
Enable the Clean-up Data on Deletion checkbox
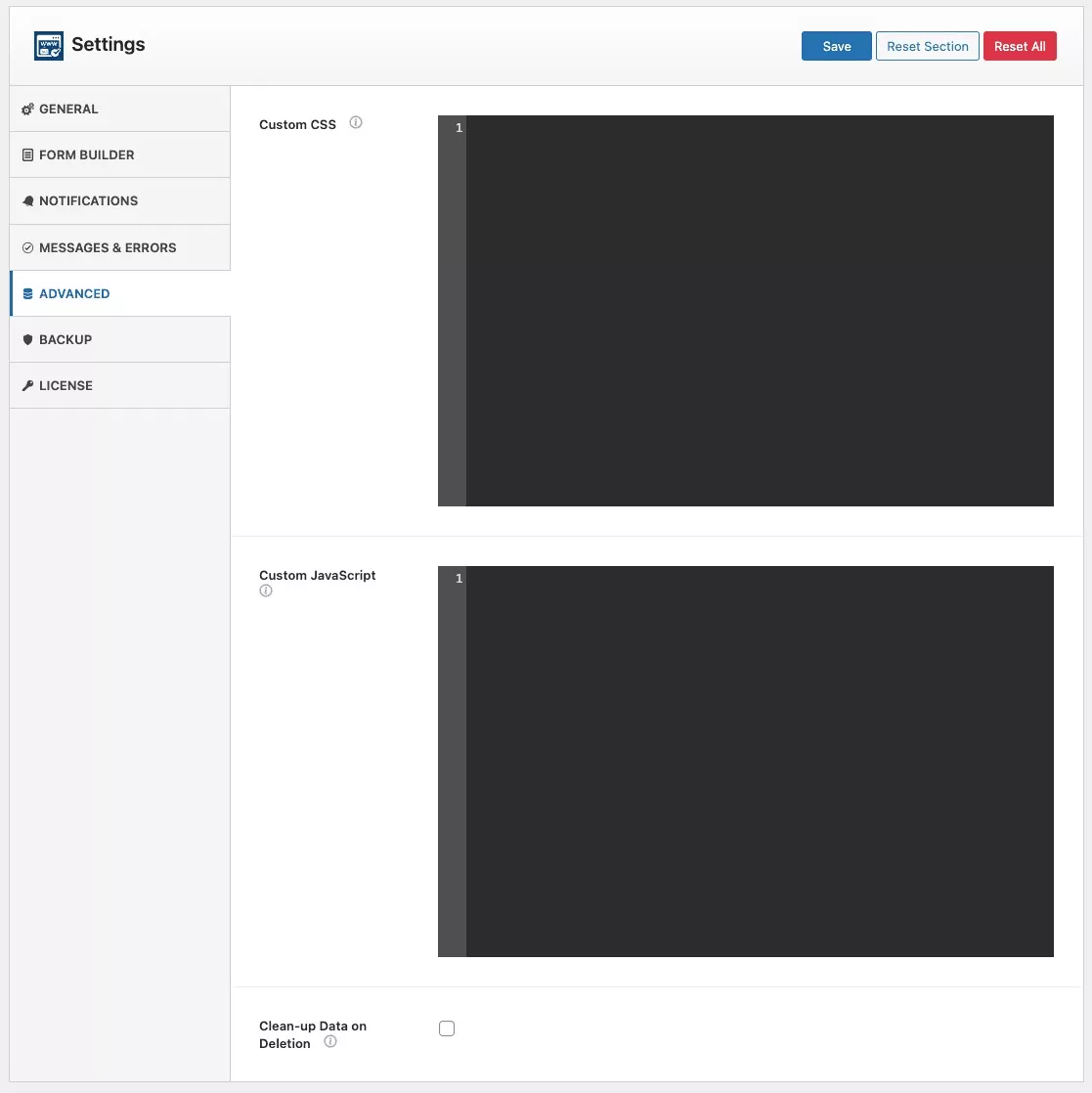[x=447, y=1028]
